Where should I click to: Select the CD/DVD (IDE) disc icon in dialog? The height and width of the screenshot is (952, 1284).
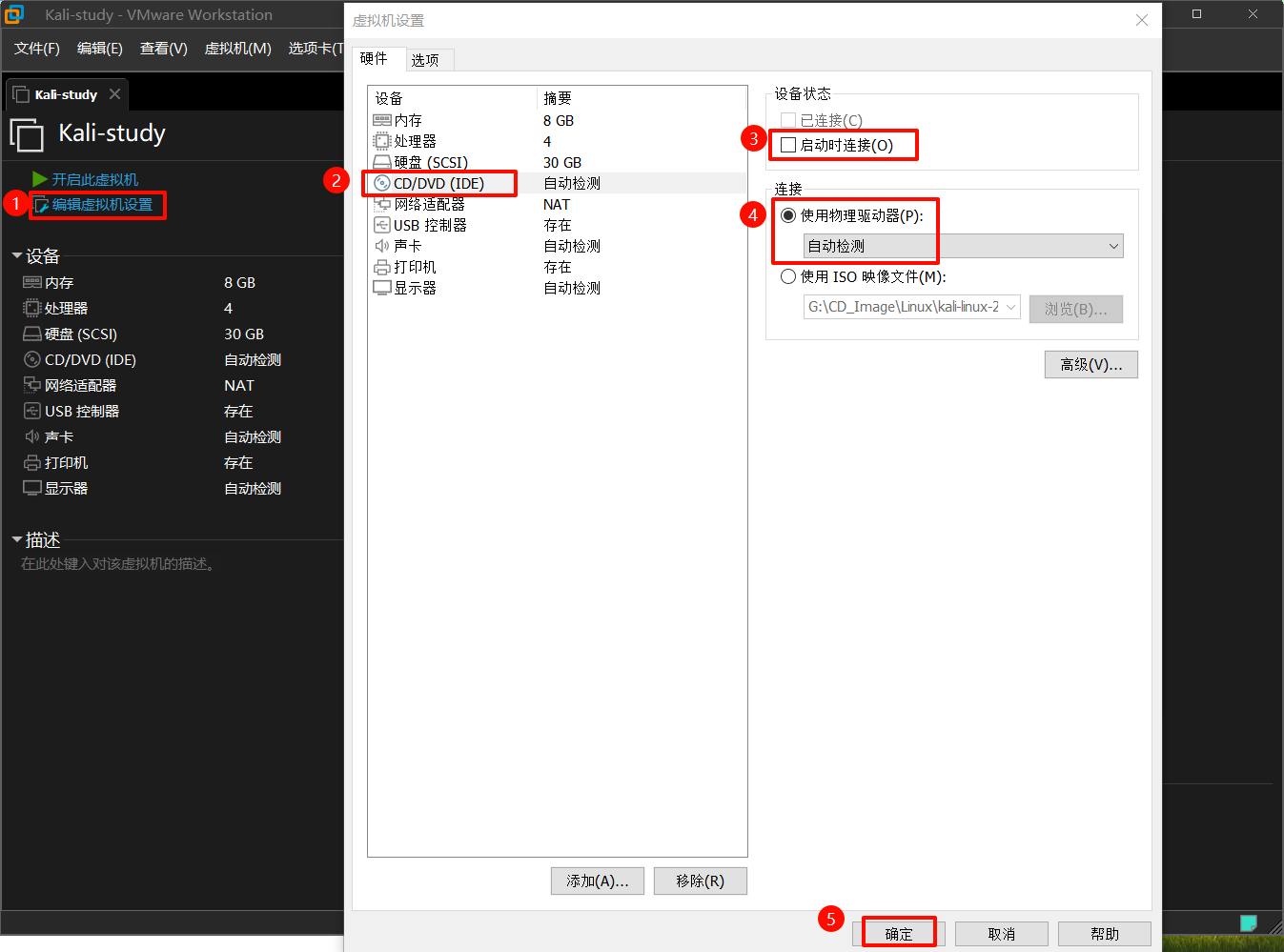382,183
